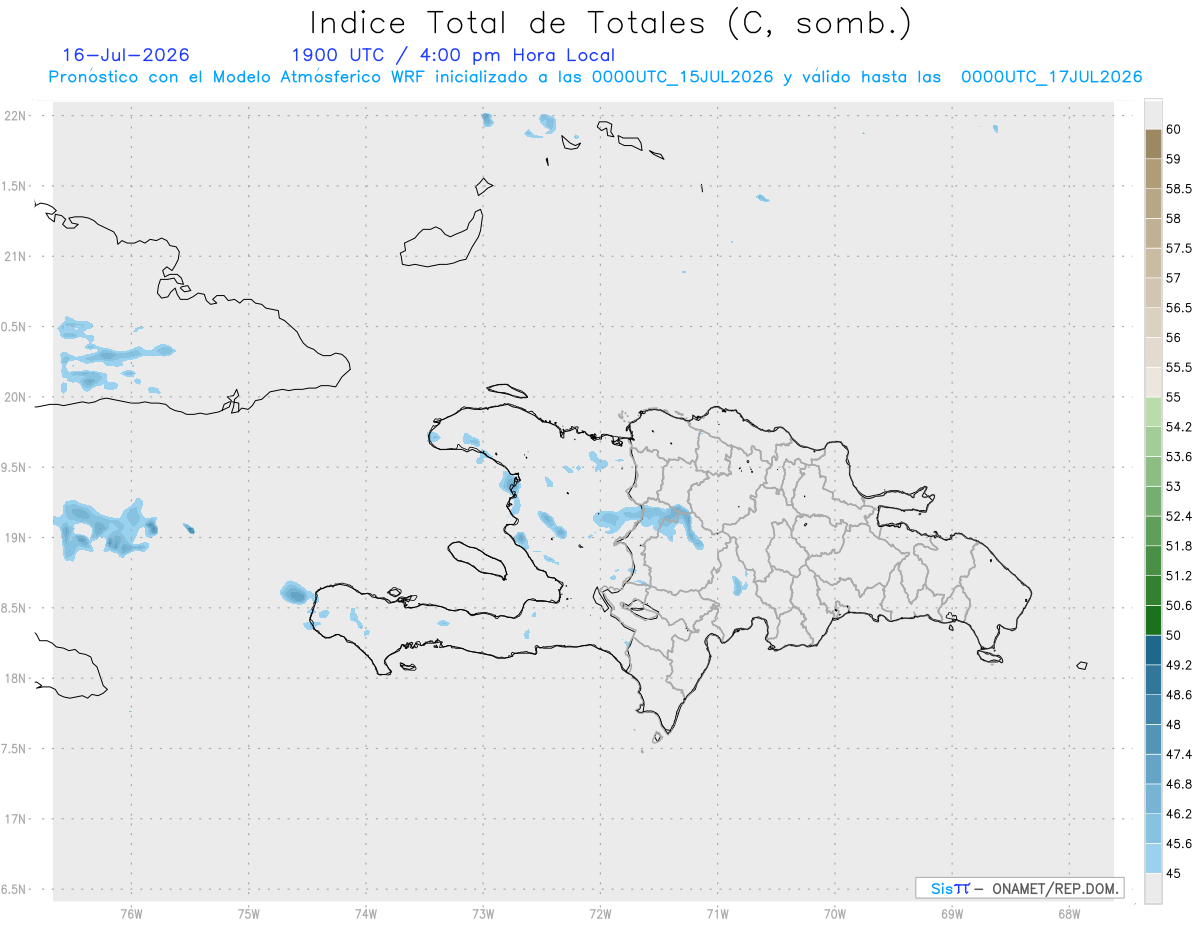Click the colorbar value 50.6

click(1179, 606)
